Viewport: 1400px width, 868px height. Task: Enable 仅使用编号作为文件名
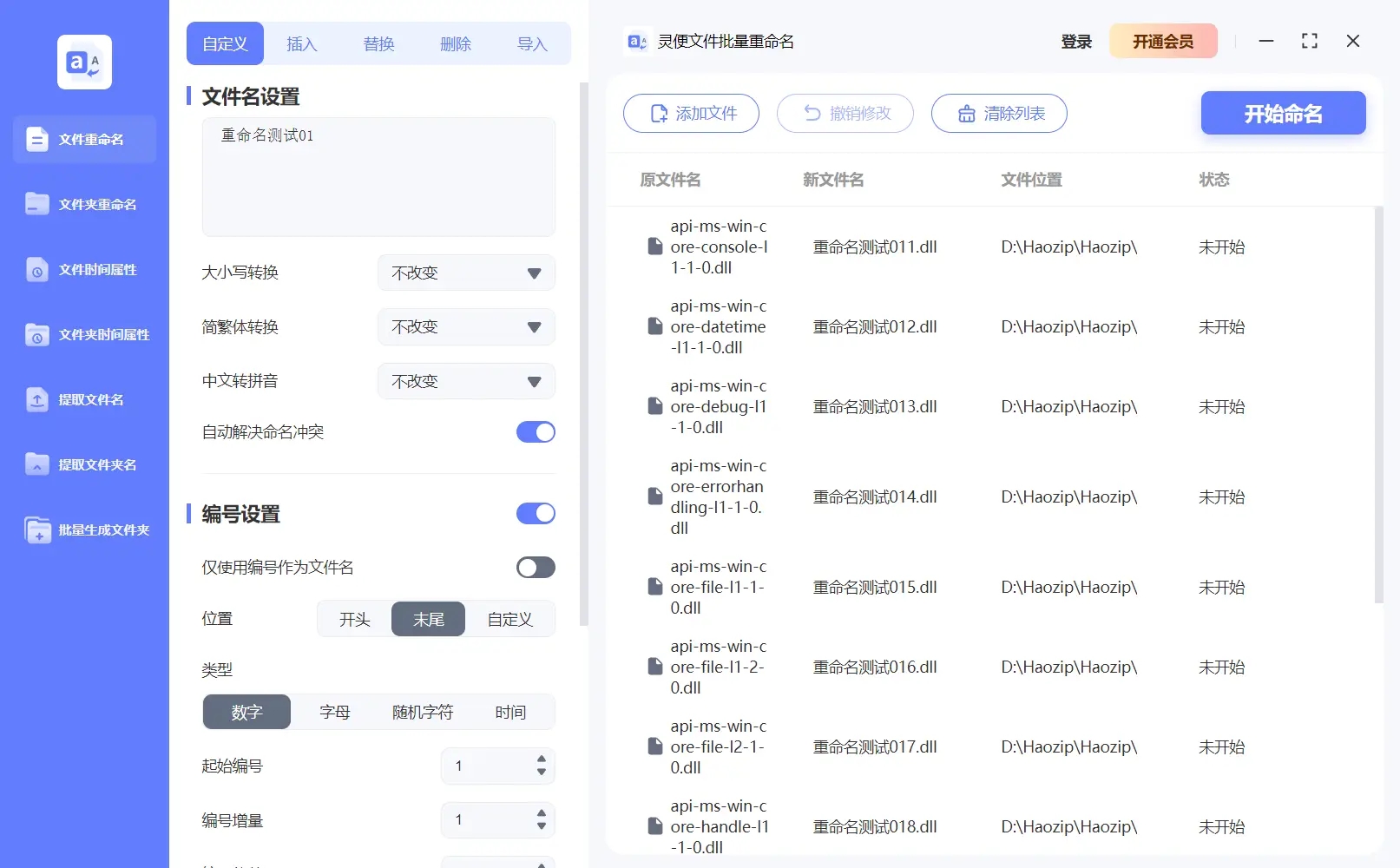click(x=536, y=567)
